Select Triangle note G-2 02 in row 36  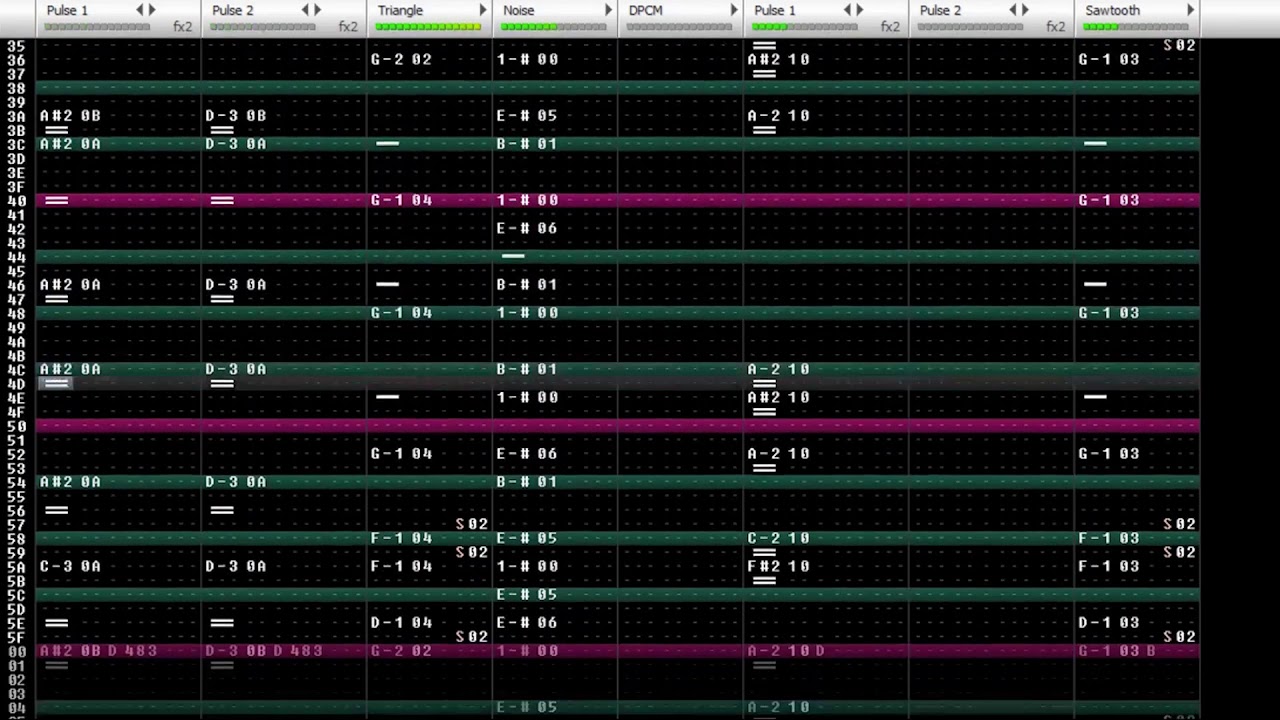point(401,59)
